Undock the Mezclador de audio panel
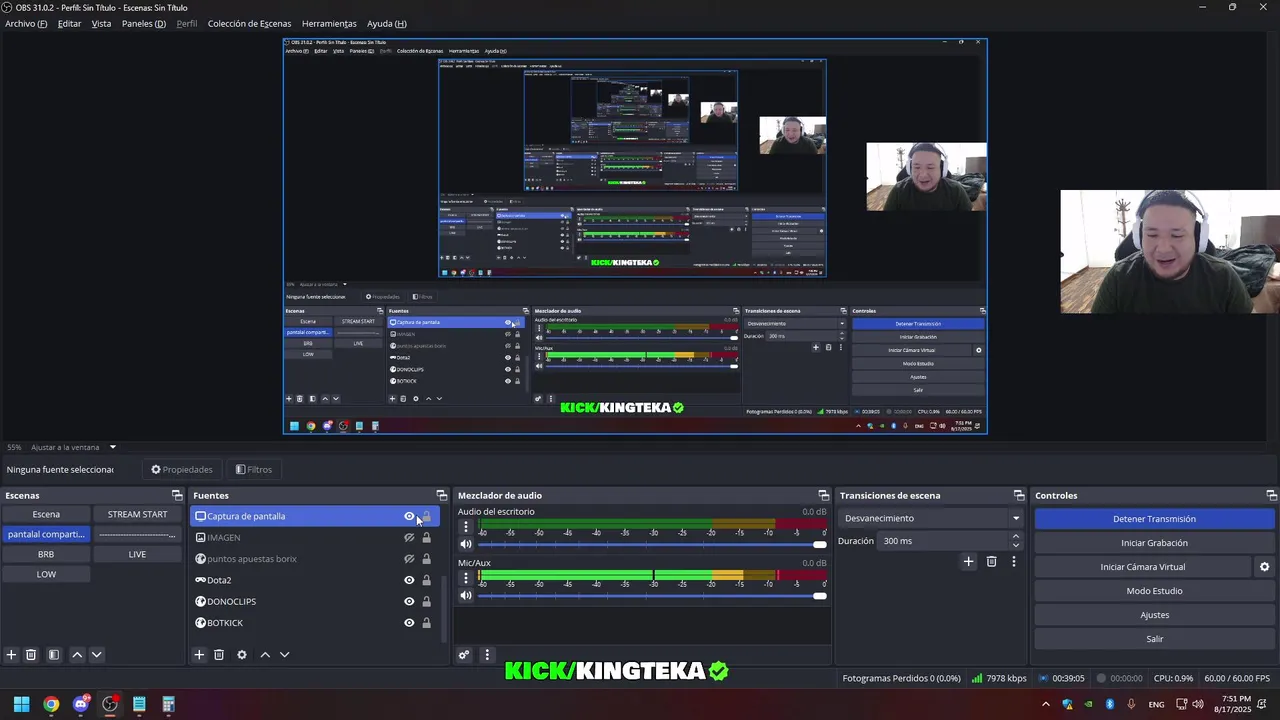The height and width of the screenshot is (720, 1280). click(x=824, y=495)
